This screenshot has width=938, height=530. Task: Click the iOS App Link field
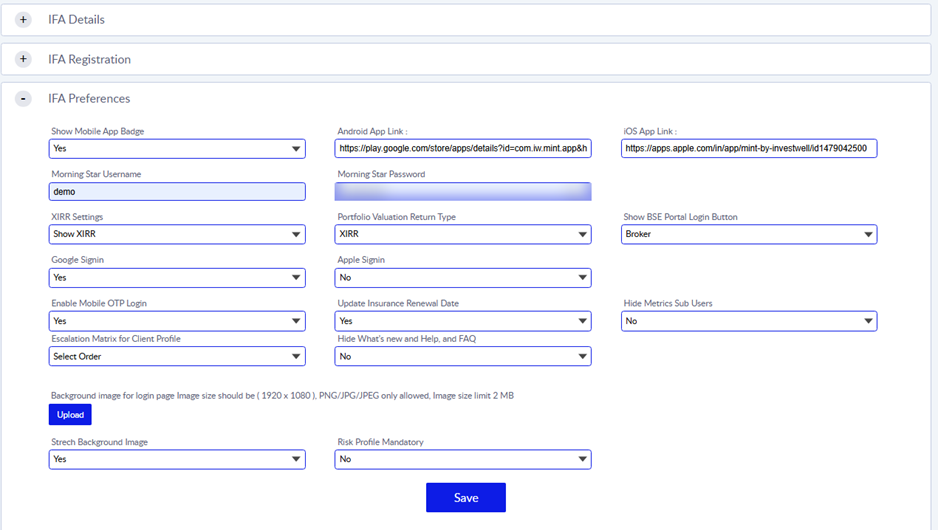pos(749,148)
